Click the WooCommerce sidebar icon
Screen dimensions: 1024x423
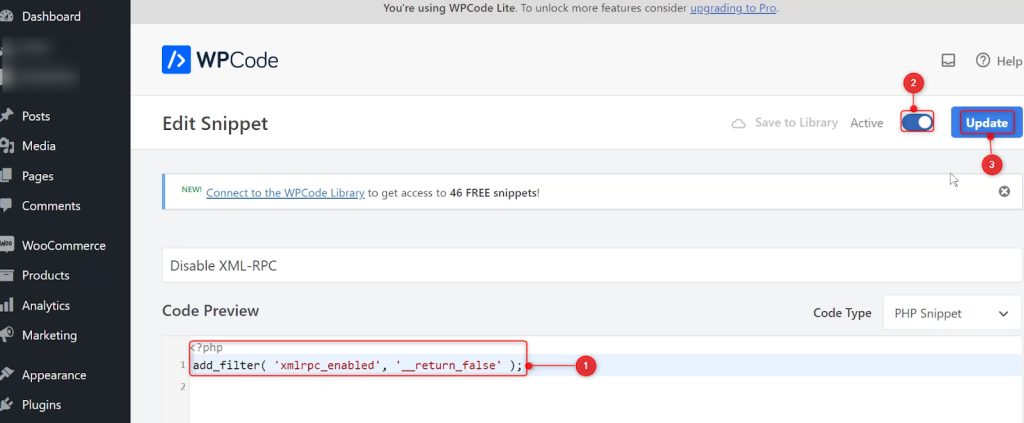coord(6,245)
